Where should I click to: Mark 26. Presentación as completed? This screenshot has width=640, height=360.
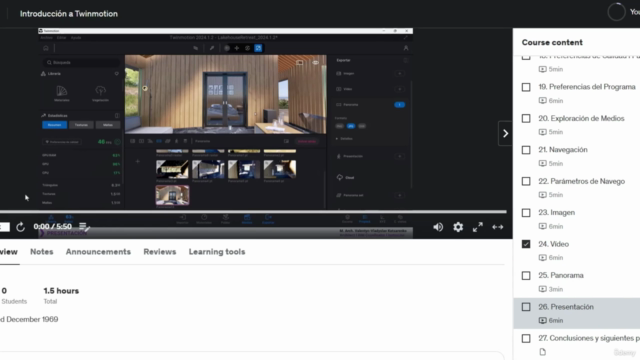(526, 307)
